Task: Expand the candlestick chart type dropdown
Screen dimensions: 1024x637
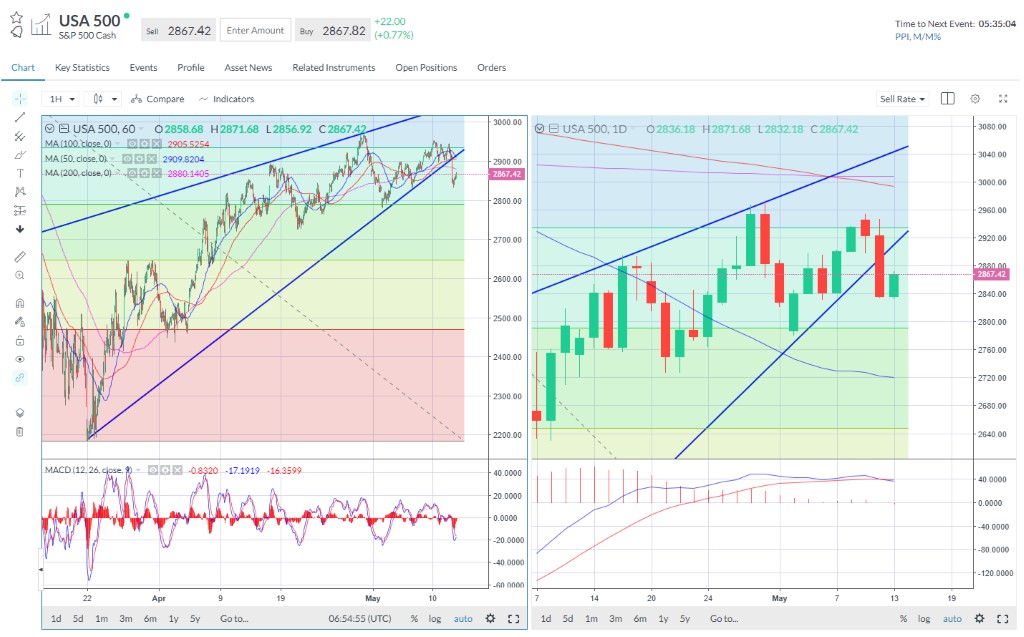Action: 104,99
